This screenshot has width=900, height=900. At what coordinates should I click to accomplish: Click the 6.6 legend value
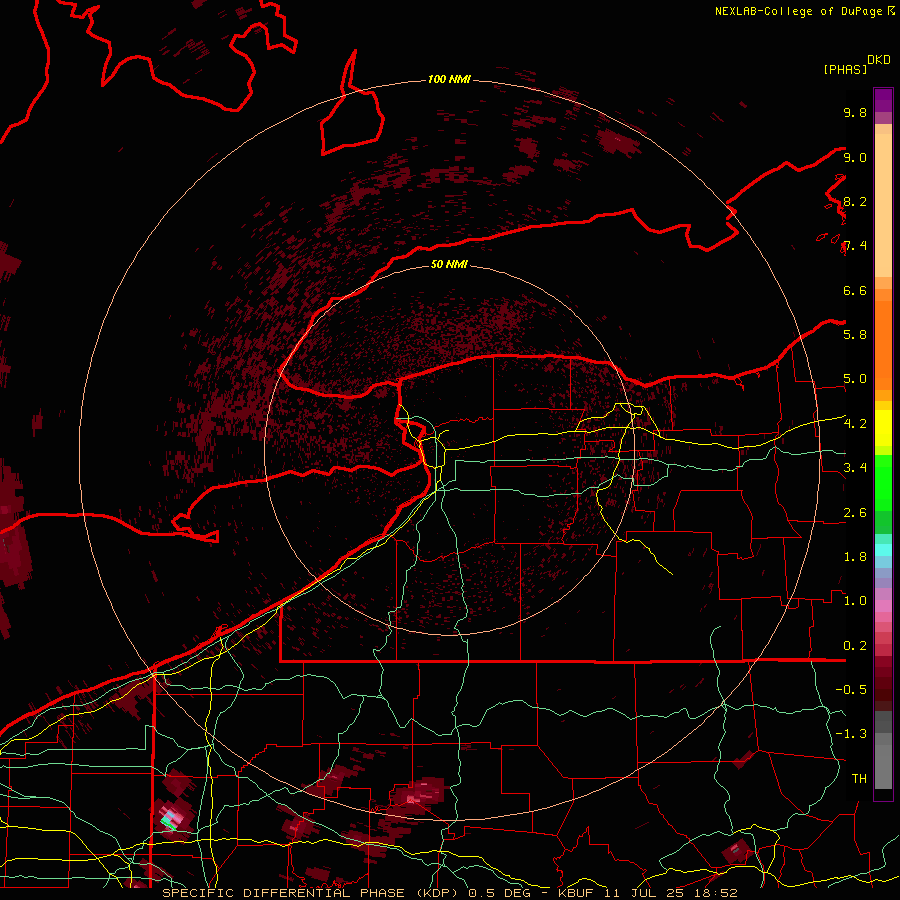click(x=855, y=290)
